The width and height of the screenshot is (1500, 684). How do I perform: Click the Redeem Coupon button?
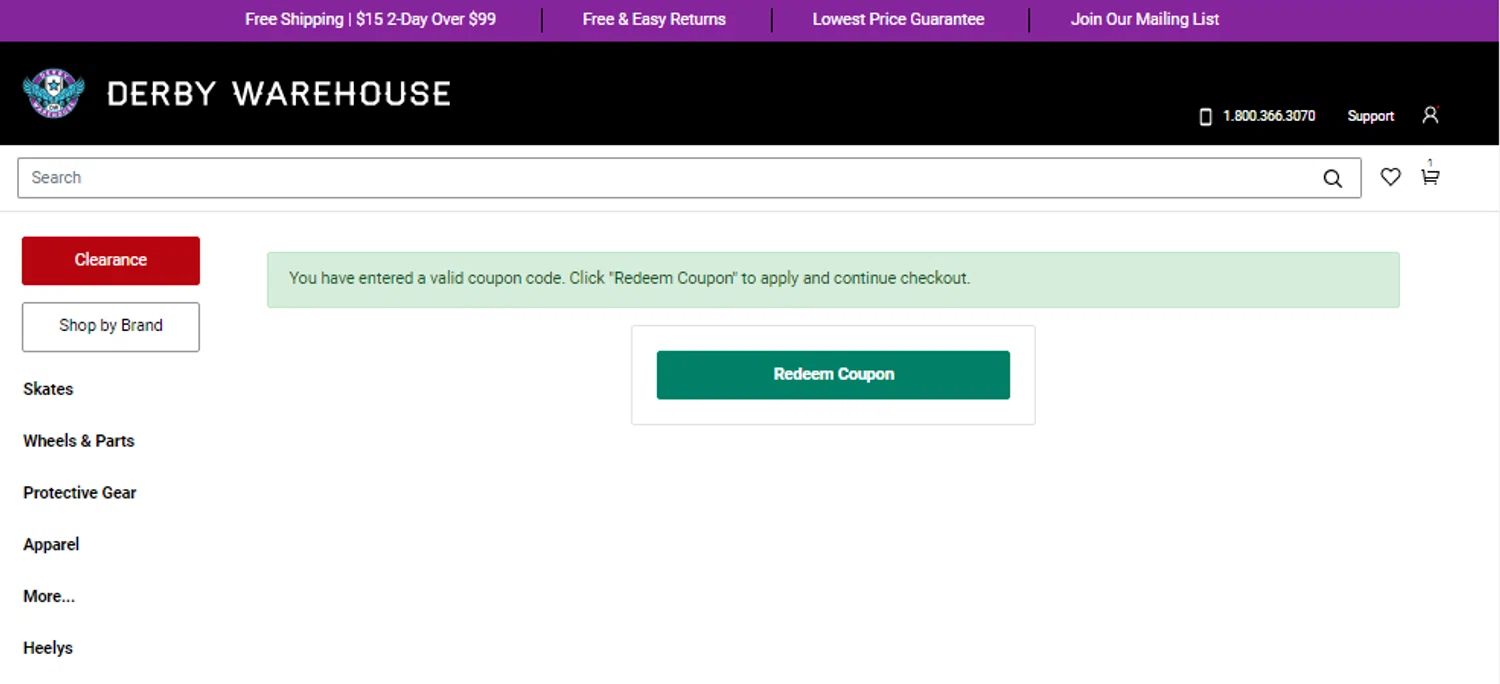833,375
